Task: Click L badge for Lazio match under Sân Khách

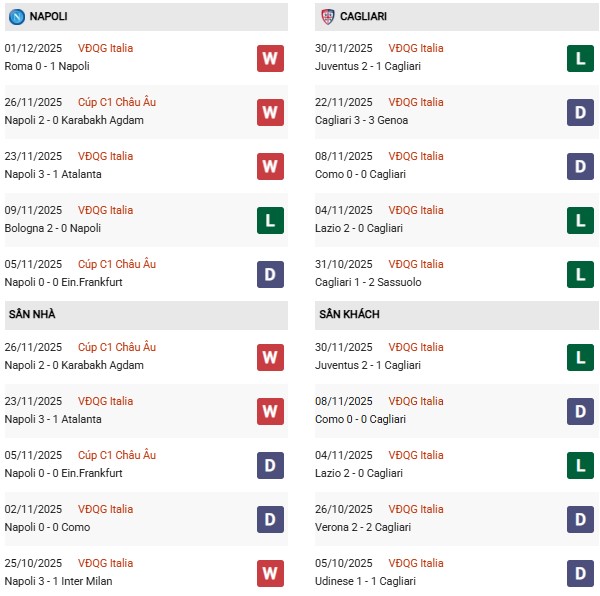Action: point(580,465)
